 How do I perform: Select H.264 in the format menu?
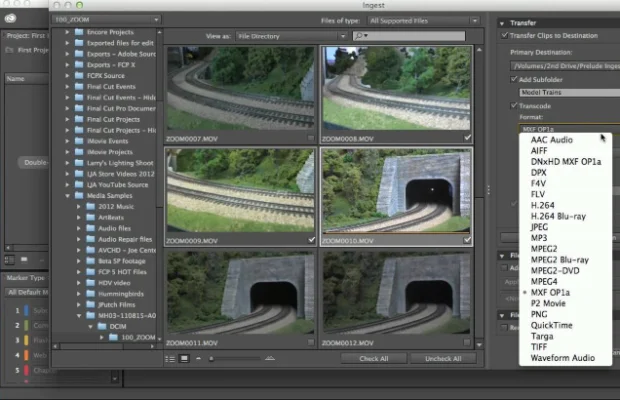click(x=545, y=205)
